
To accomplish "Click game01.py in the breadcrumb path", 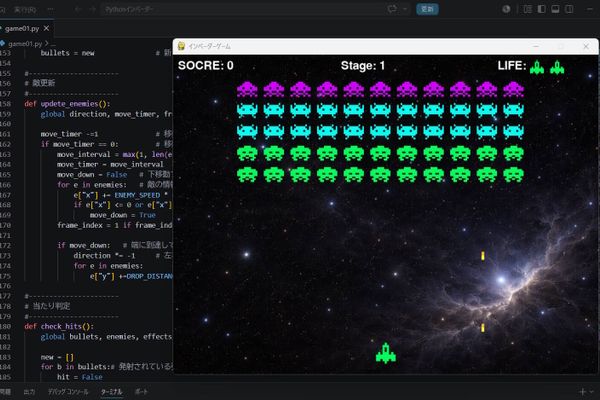I will 25,44.
